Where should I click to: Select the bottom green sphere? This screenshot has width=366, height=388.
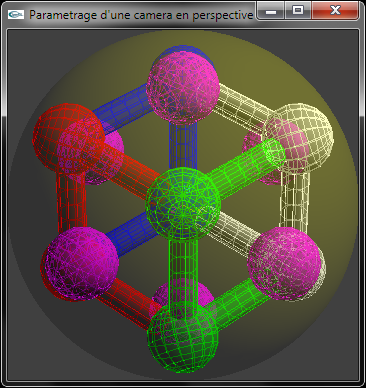point(183,337)
